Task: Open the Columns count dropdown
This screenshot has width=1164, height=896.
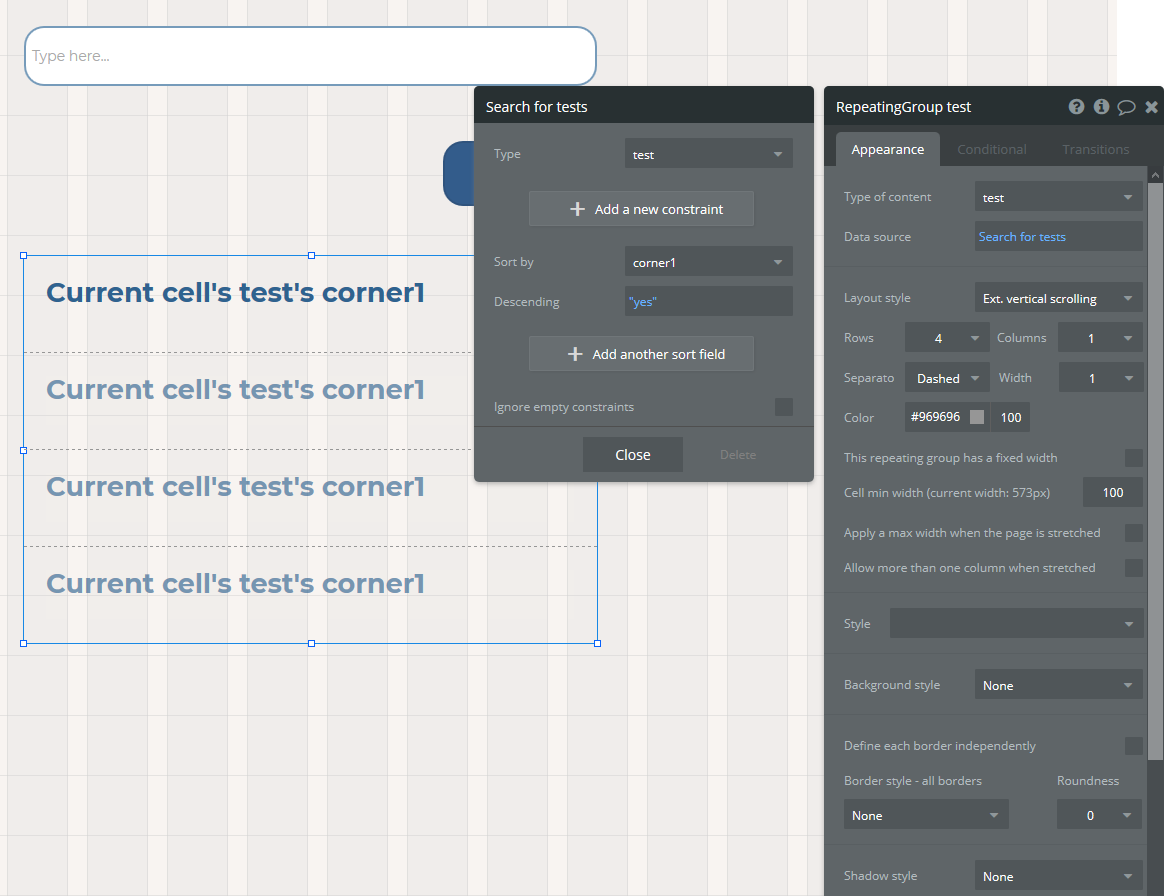Action: pos(1100,339)
